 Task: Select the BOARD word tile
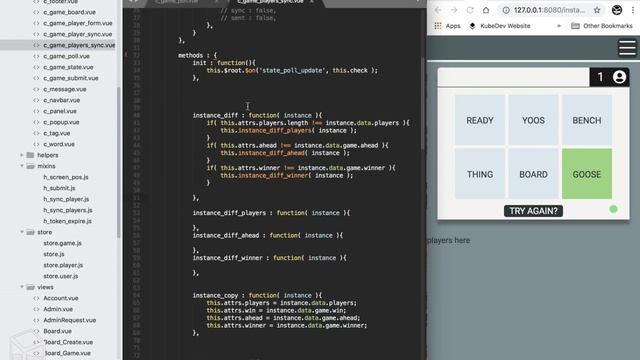[x=533, y=174]
